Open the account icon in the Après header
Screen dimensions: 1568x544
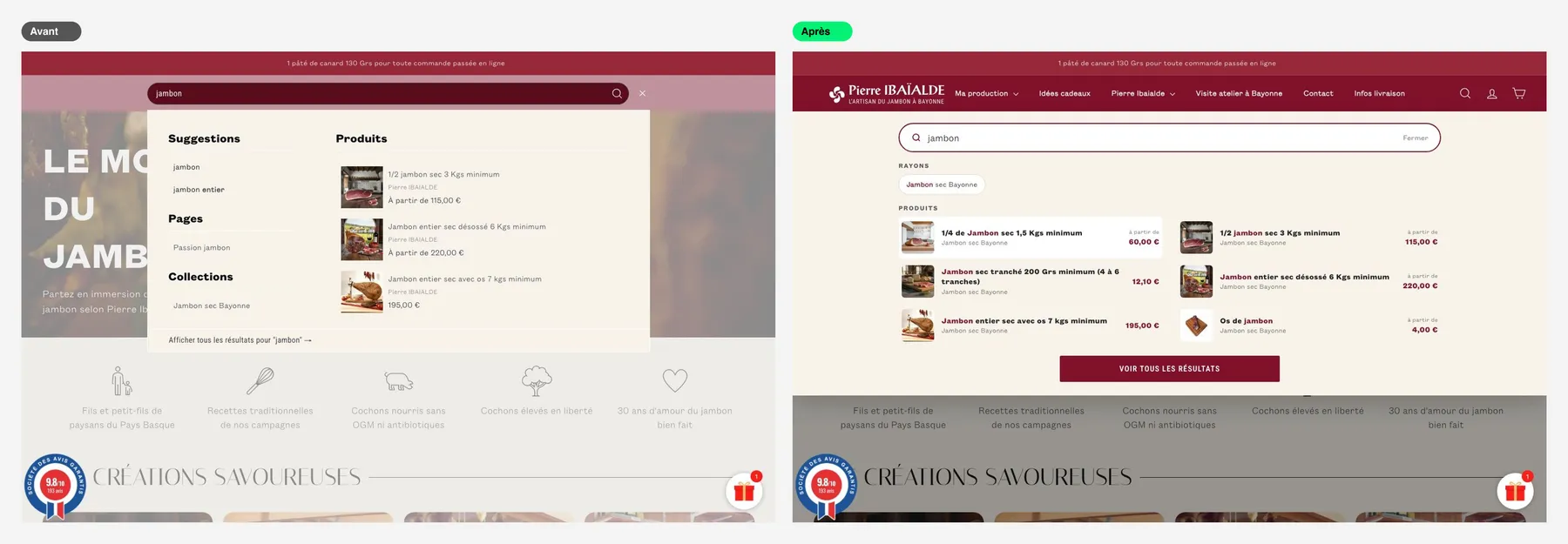pos(1492,93)
